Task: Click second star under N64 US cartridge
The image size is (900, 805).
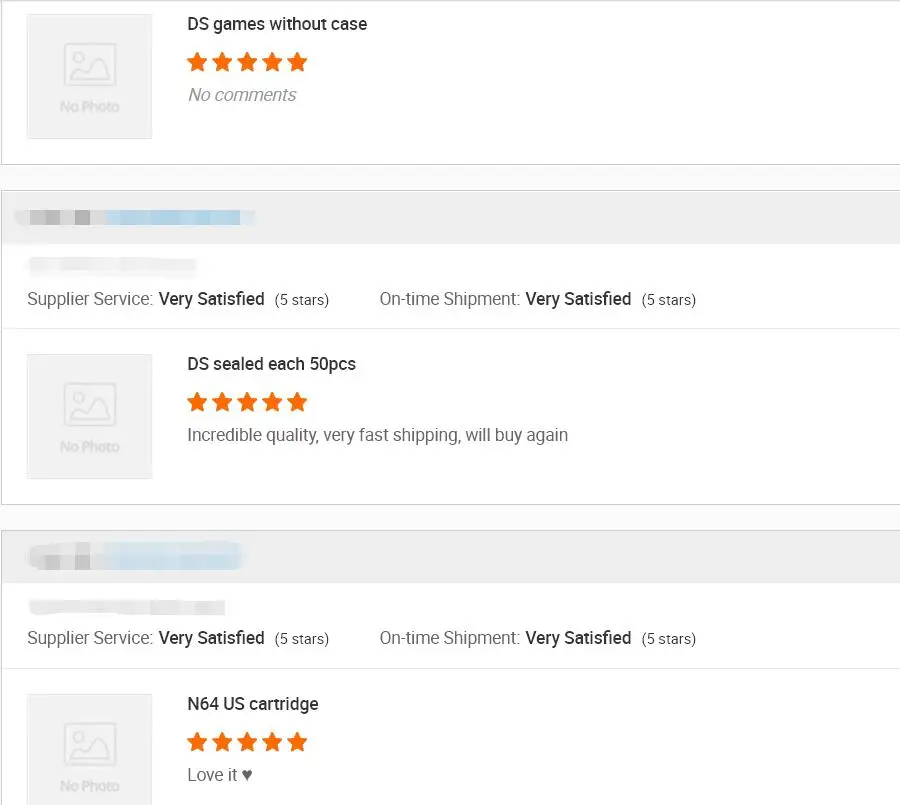Action: pos(222,742)
